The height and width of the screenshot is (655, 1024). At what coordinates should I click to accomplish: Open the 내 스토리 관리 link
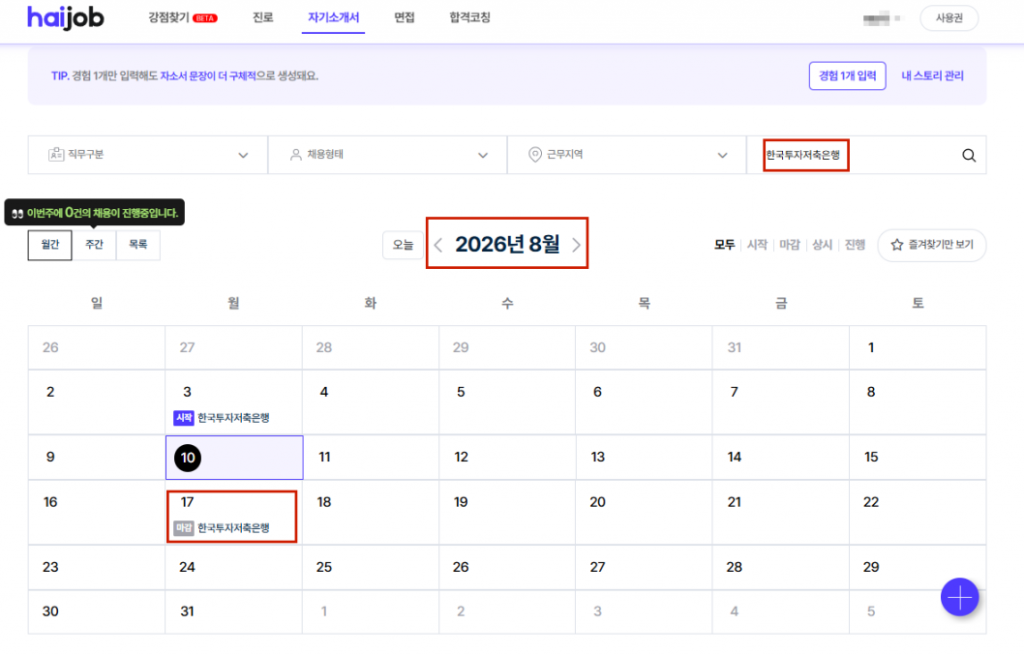(932, 76)
